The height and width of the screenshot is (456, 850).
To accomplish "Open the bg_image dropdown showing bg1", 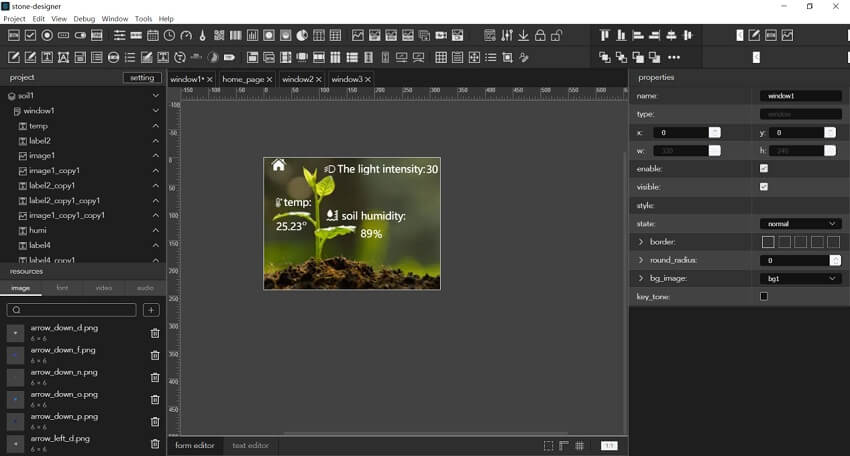I will pos(800,278).
